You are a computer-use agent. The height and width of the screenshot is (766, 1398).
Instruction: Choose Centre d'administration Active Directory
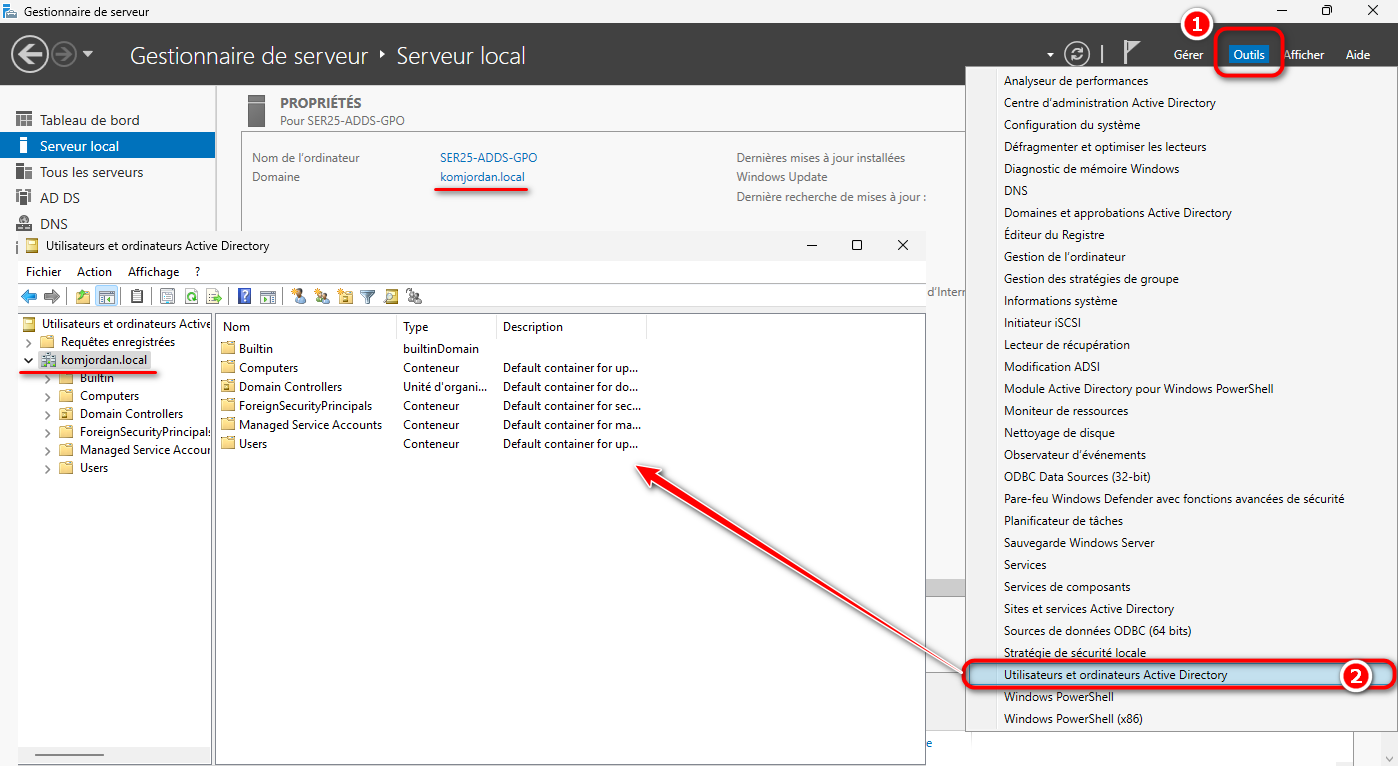(1110, 103)
